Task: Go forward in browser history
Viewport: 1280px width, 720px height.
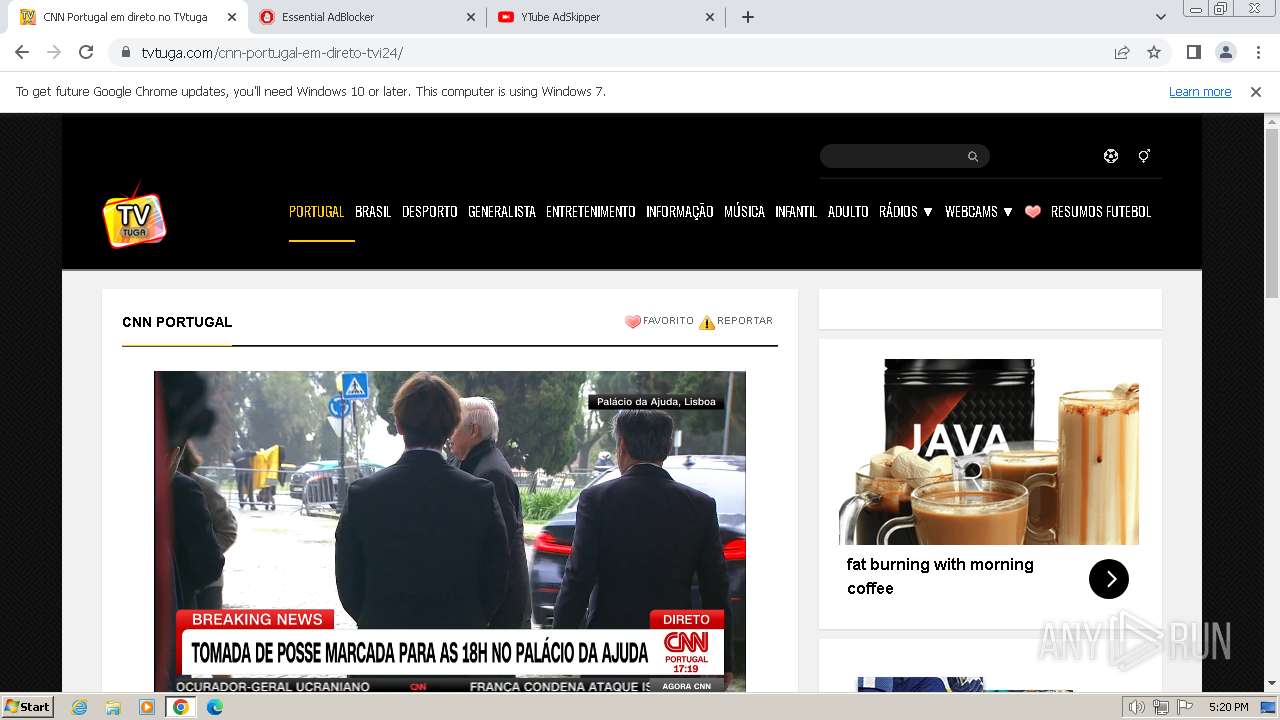Action: [x=54, y=52]
